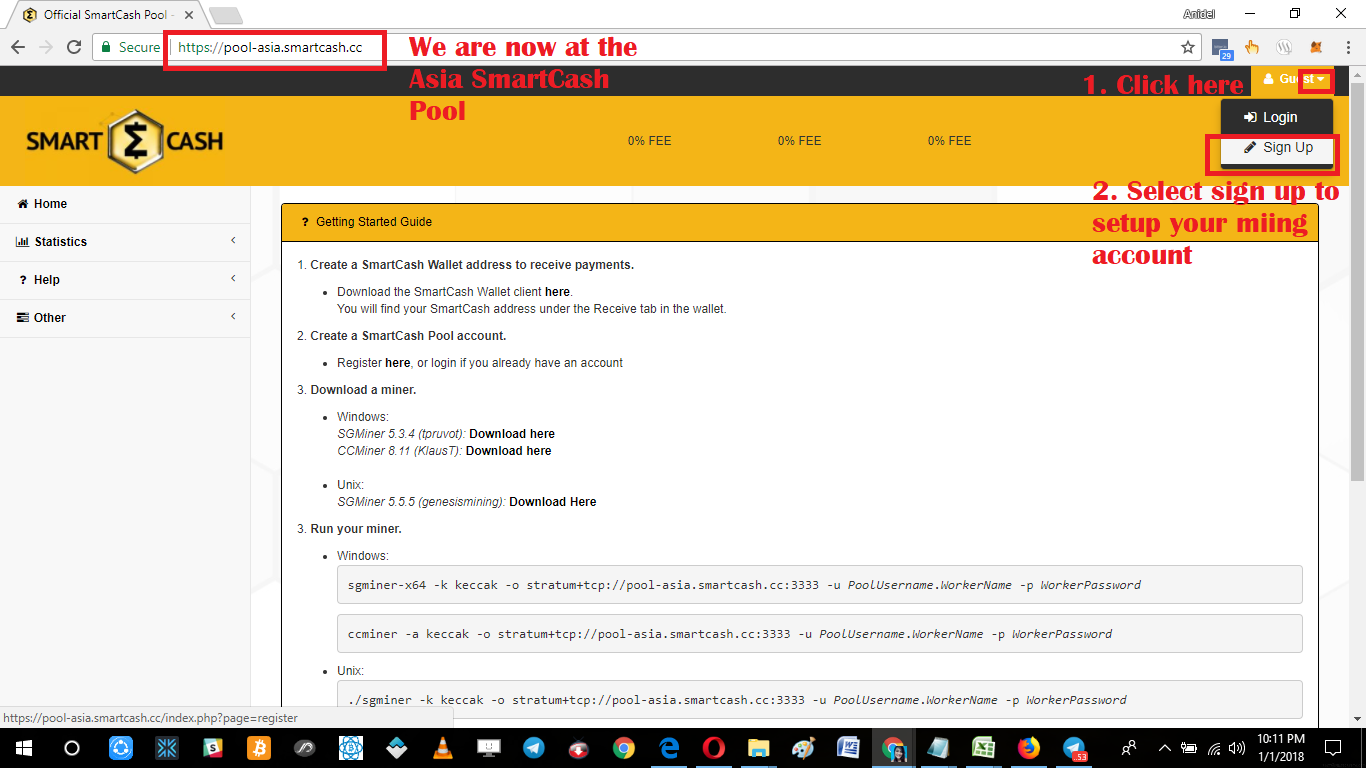Select the Official SmartCash Pool tab
Viewport: 1366px width, 768px height.
click(x=108, y=15)
